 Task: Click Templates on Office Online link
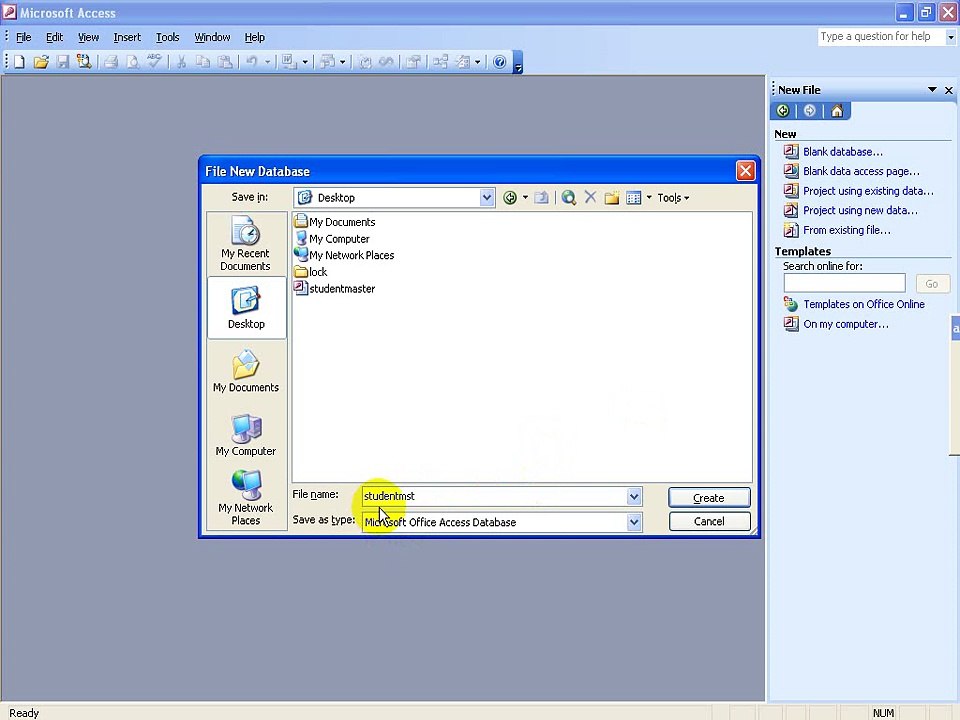point(864,304)
